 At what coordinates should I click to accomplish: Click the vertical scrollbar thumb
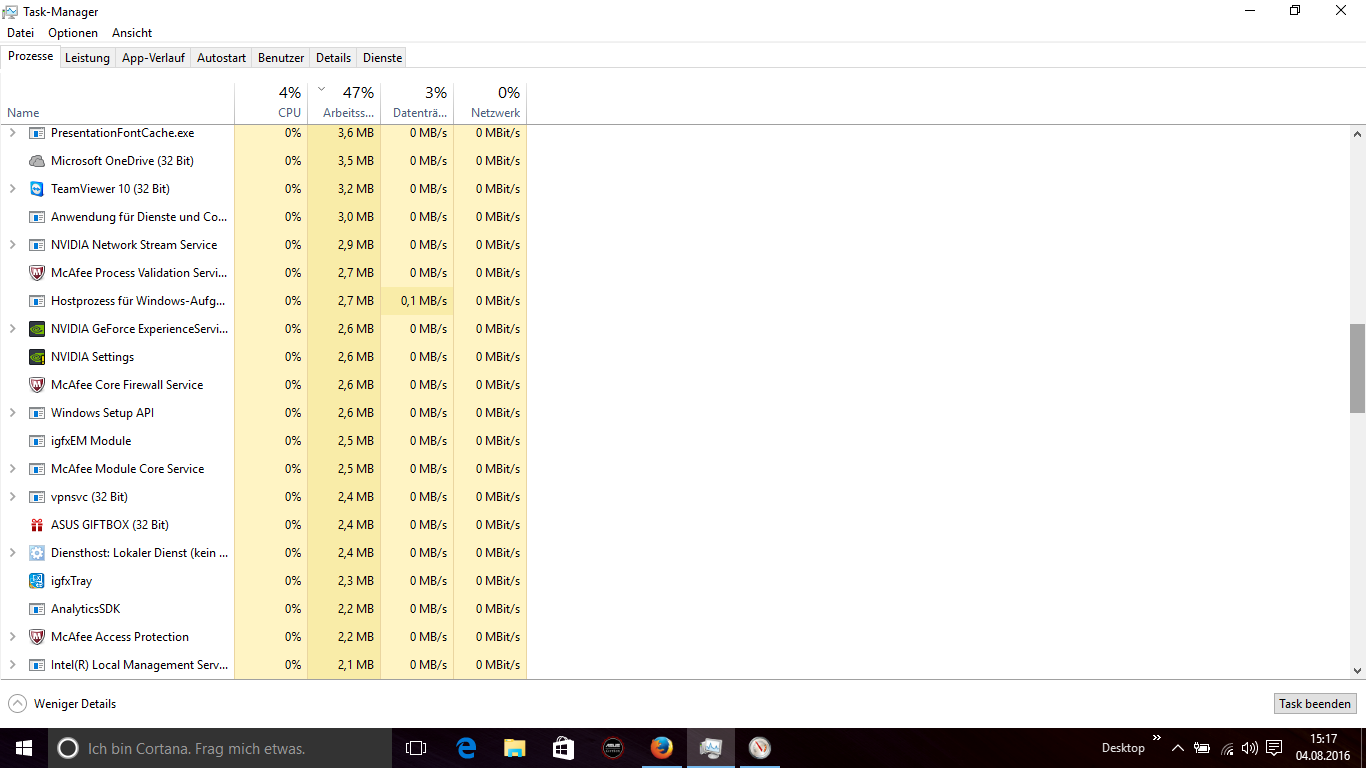tap(1357, 368)
